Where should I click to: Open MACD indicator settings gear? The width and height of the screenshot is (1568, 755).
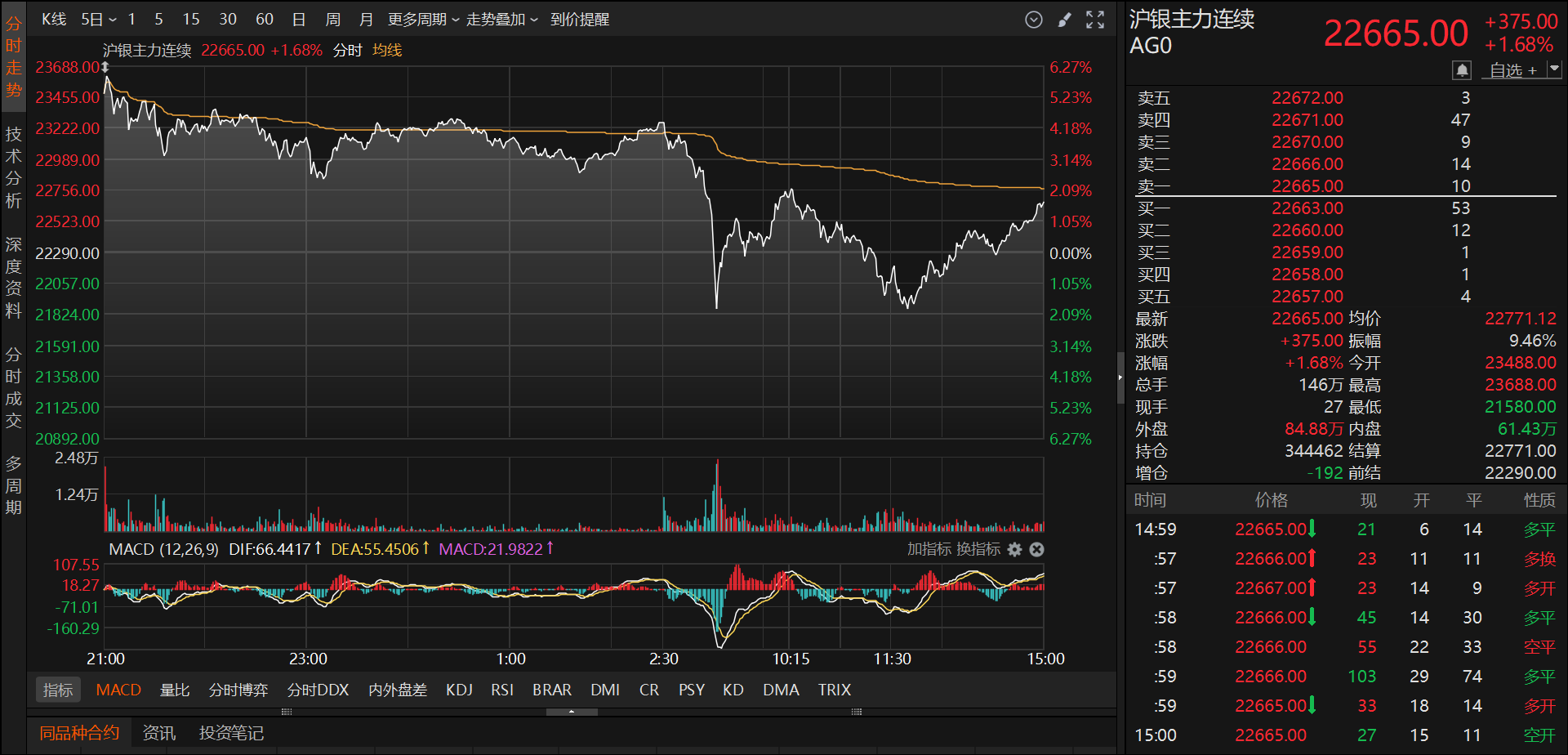1015,550
